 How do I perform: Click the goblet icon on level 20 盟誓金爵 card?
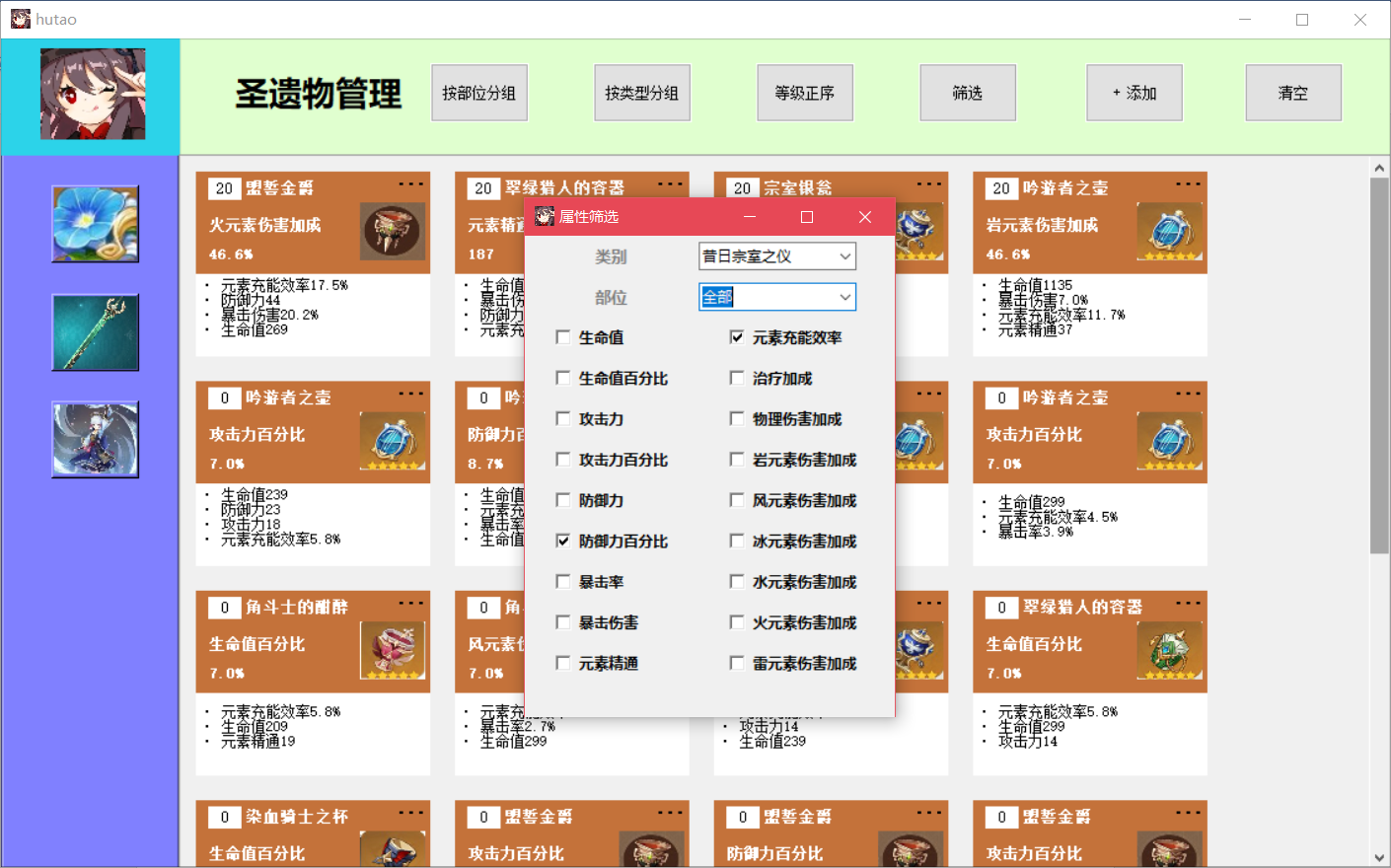393,231
